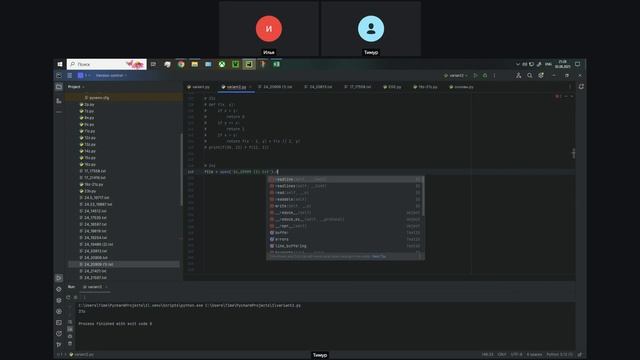Choose readline from the completion list
The height and width of the screenshot is (360, 640).
(345, 180)
